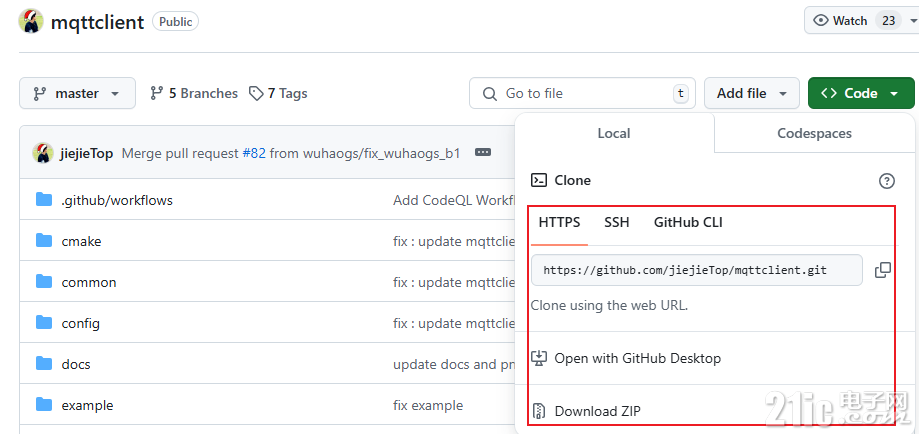Open the .github/workflows folder
This screenshot has width=919, height=434.
click(117, 201)
